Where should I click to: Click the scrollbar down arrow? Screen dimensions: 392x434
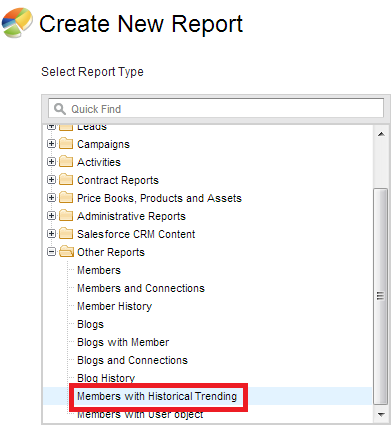pos(381,415)
